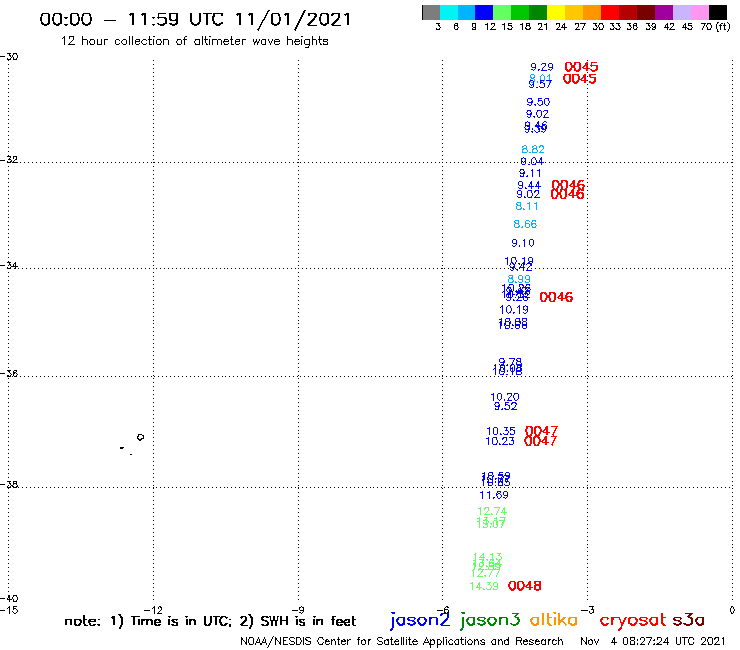The height and width of the screenshot is (650, 740).
Task: Click the black swatch ending the legend
Action: tap(718, 12)
